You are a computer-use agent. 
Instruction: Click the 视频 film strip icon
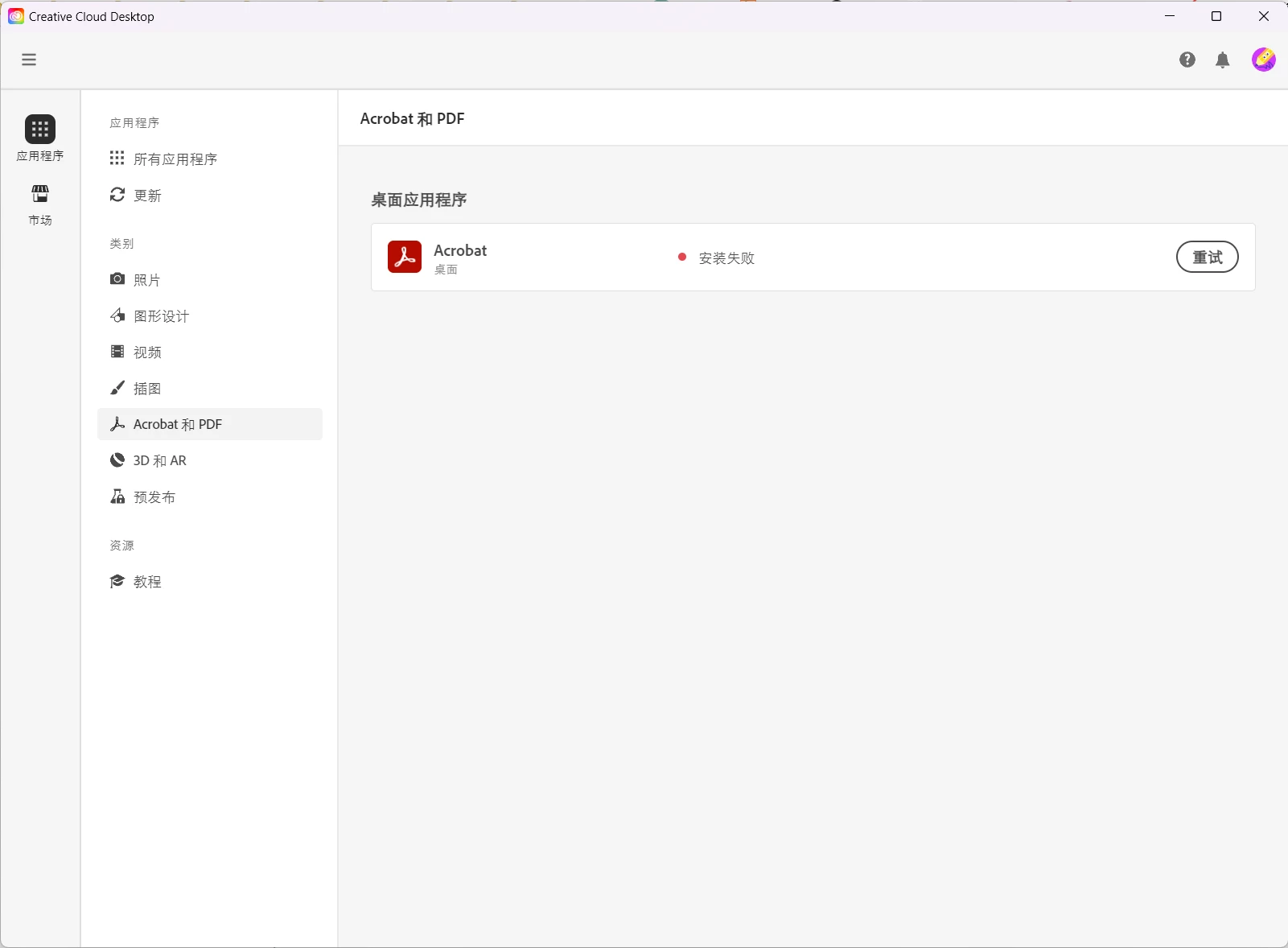[117, 352]
